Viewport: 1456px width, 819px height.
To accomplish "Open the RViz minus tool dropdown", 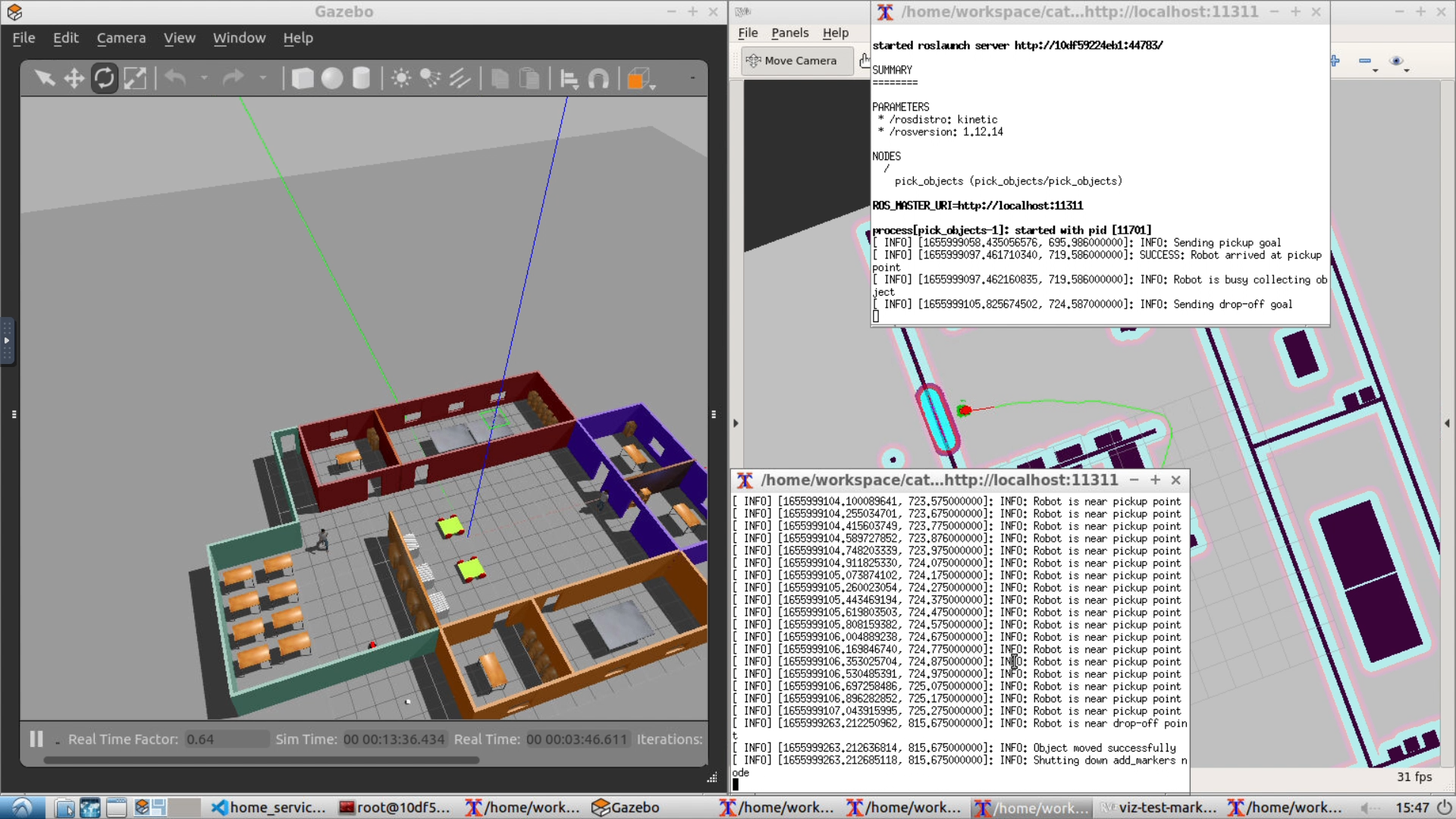I will pos(1367,62).
